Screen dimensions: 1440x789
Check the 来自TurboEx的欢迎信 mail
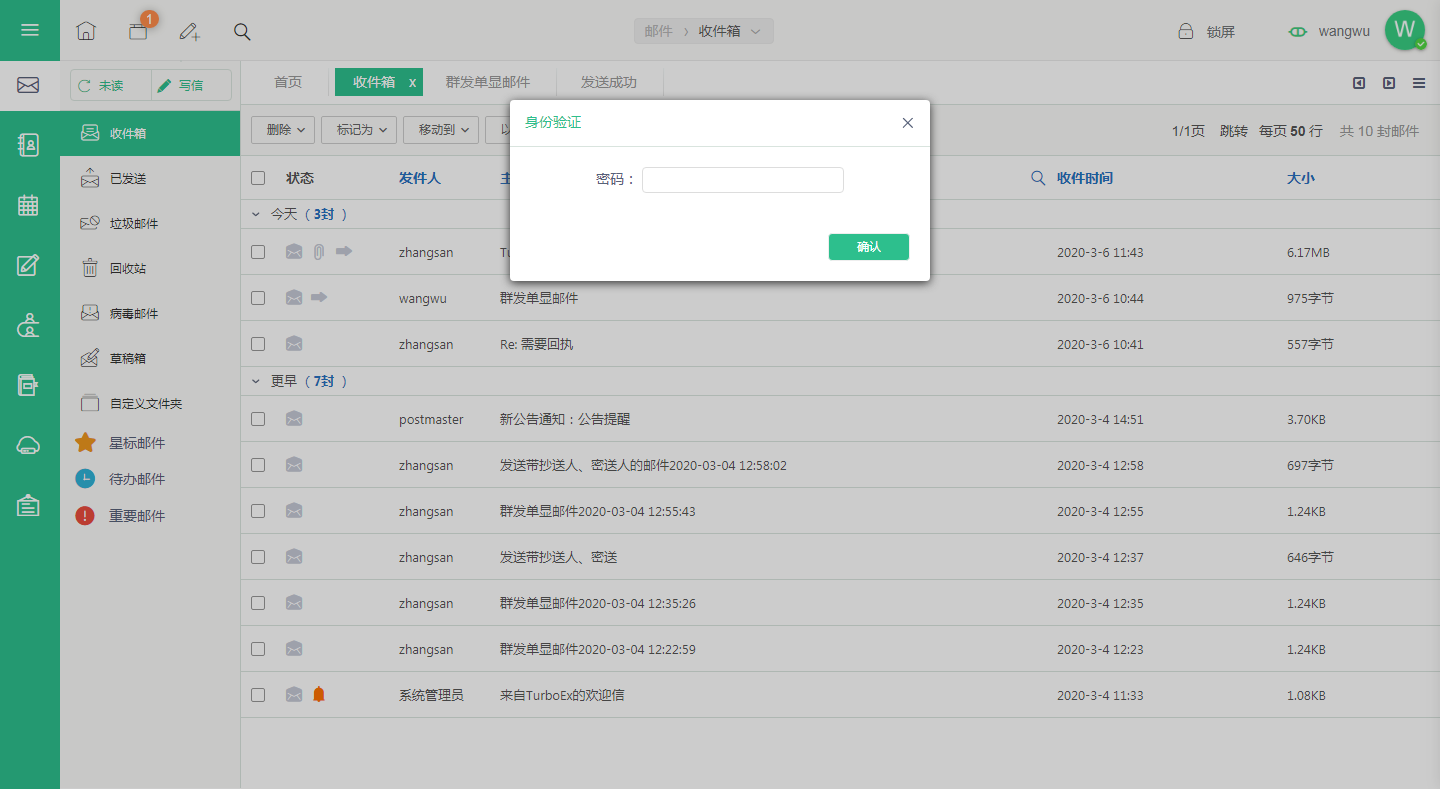point(258,695)
